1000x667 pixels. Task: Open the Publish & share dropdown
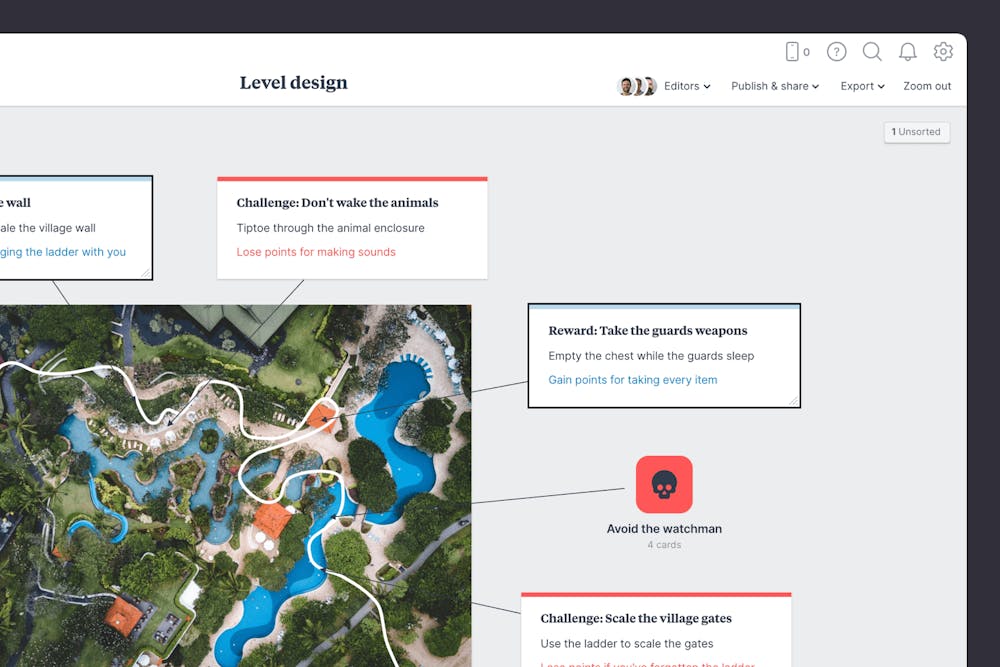[x=774, y=86]
